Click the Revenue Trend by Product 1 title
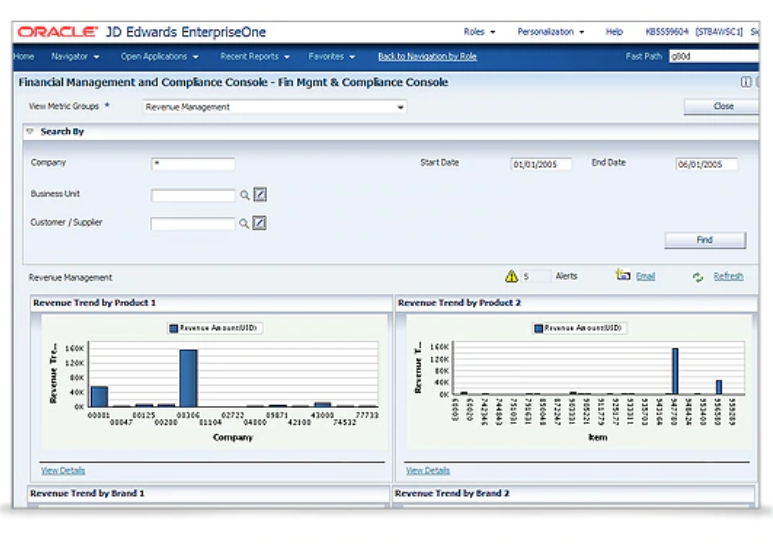 click(x=94, y=303)
